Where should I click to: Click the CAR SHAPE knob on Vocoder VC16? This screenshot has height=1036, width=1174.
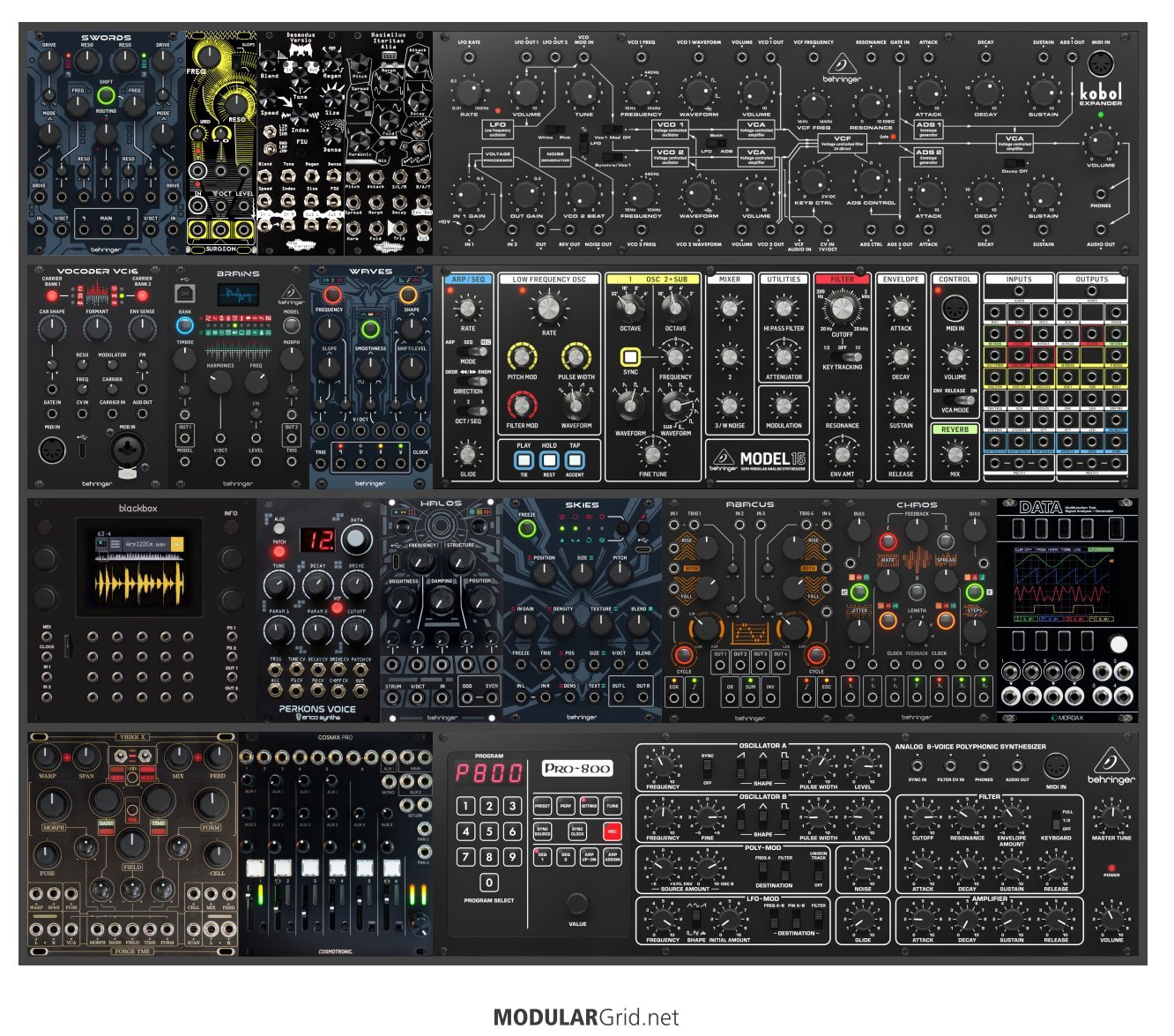click(52, 329)
